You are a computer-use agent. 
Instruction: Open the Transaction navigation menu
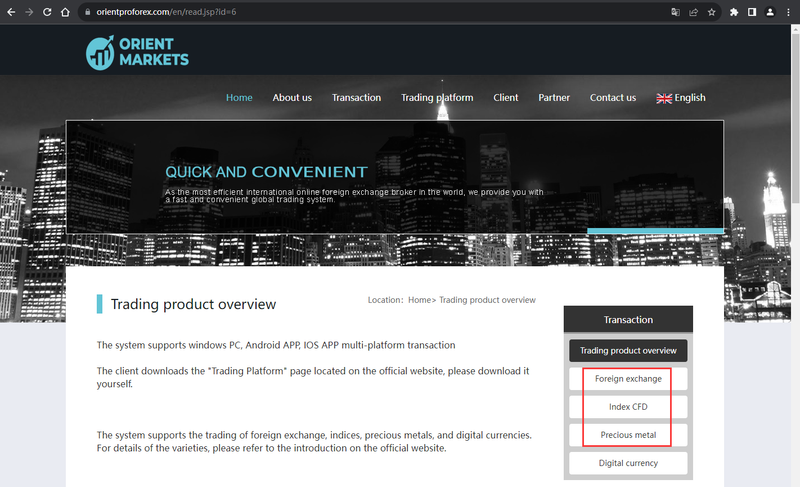(356, 97)
